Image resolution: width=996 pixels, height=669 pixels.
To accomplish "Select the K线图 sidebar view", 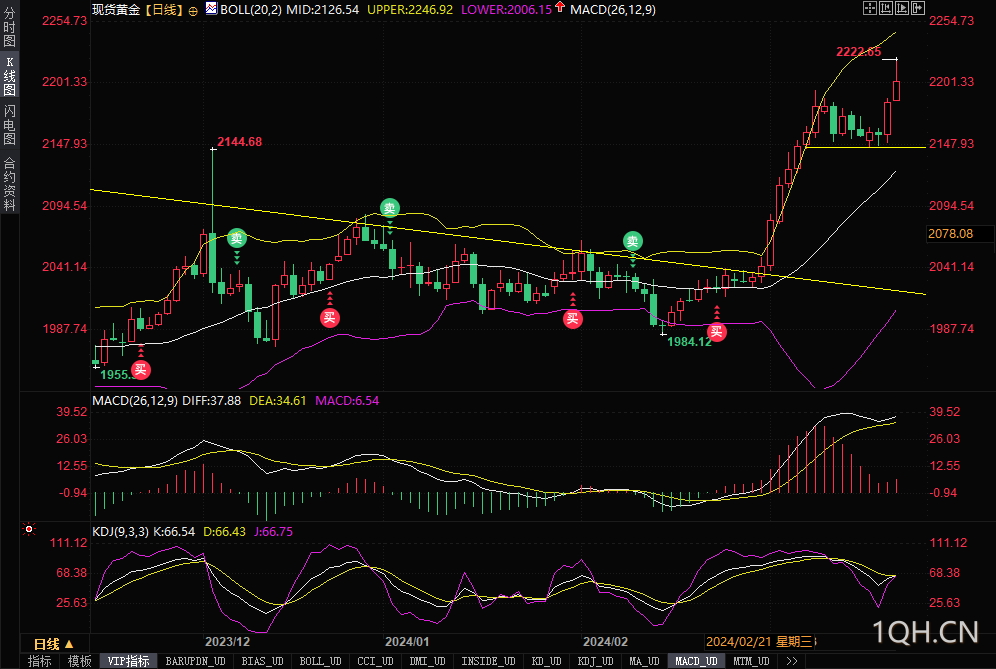I will pos(9,75).
